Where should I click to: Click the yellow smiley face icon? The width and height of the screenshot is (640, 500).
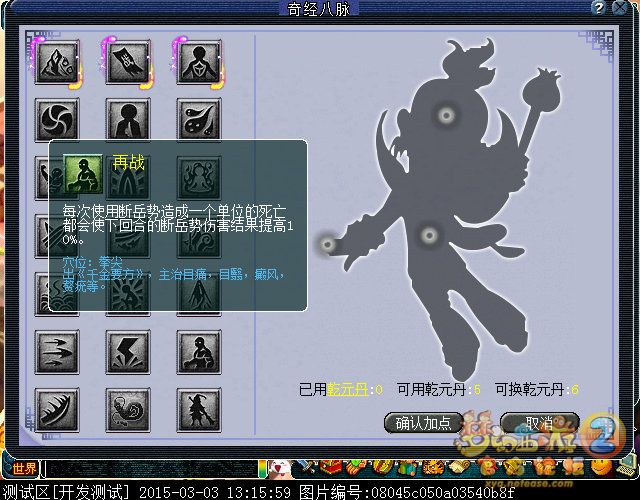[601, 469]
